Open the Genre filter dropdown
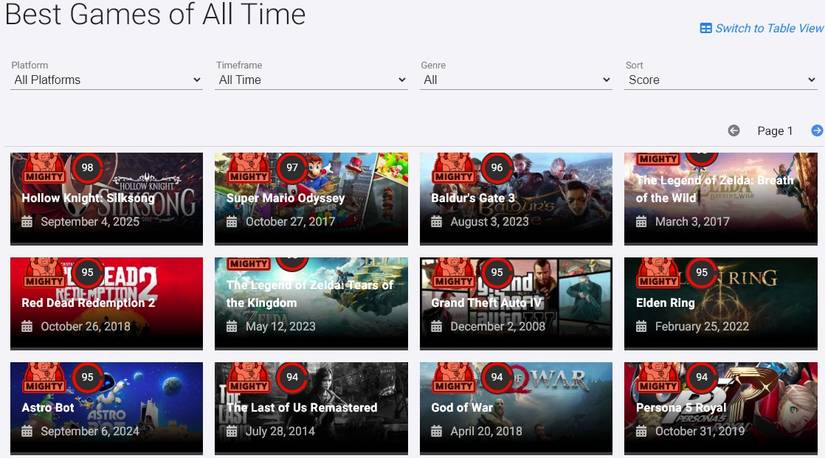Viewport: 825px width, 458px height. tap(516, 80)
